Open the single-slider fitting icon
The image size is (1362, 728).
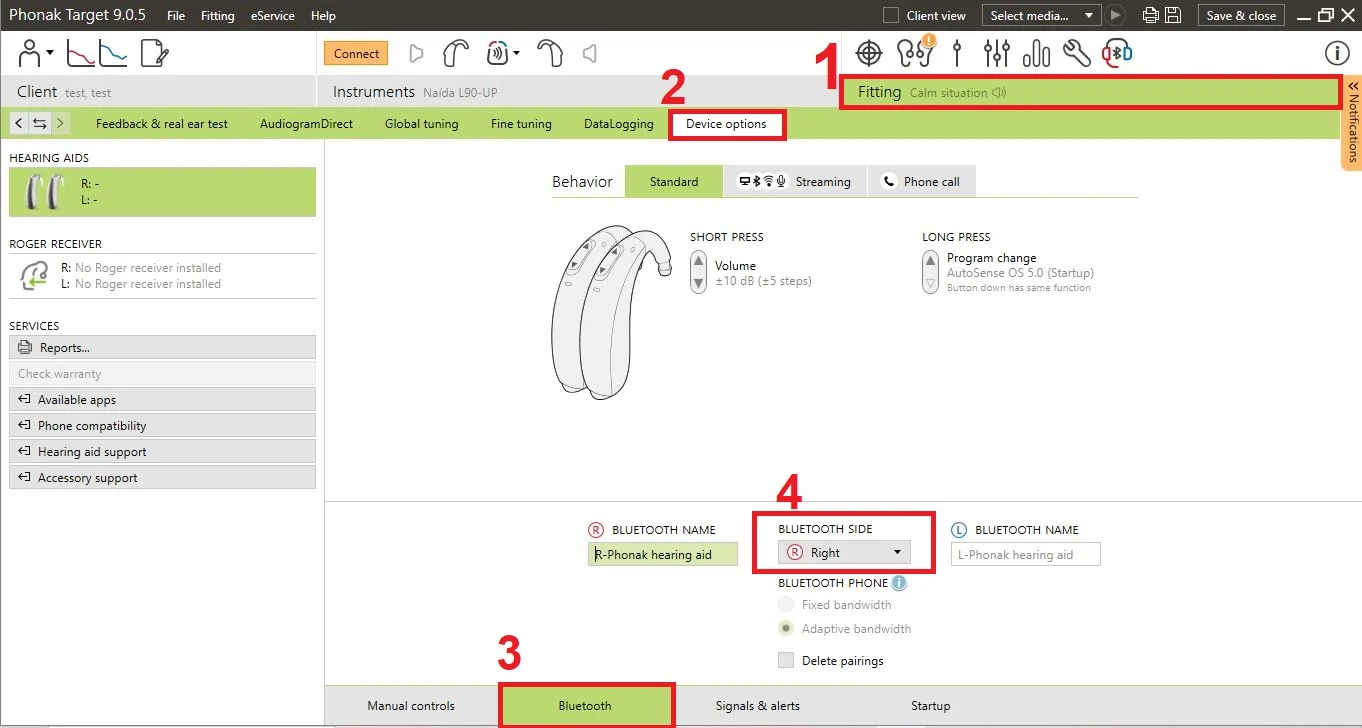click(x=957, y=53)
